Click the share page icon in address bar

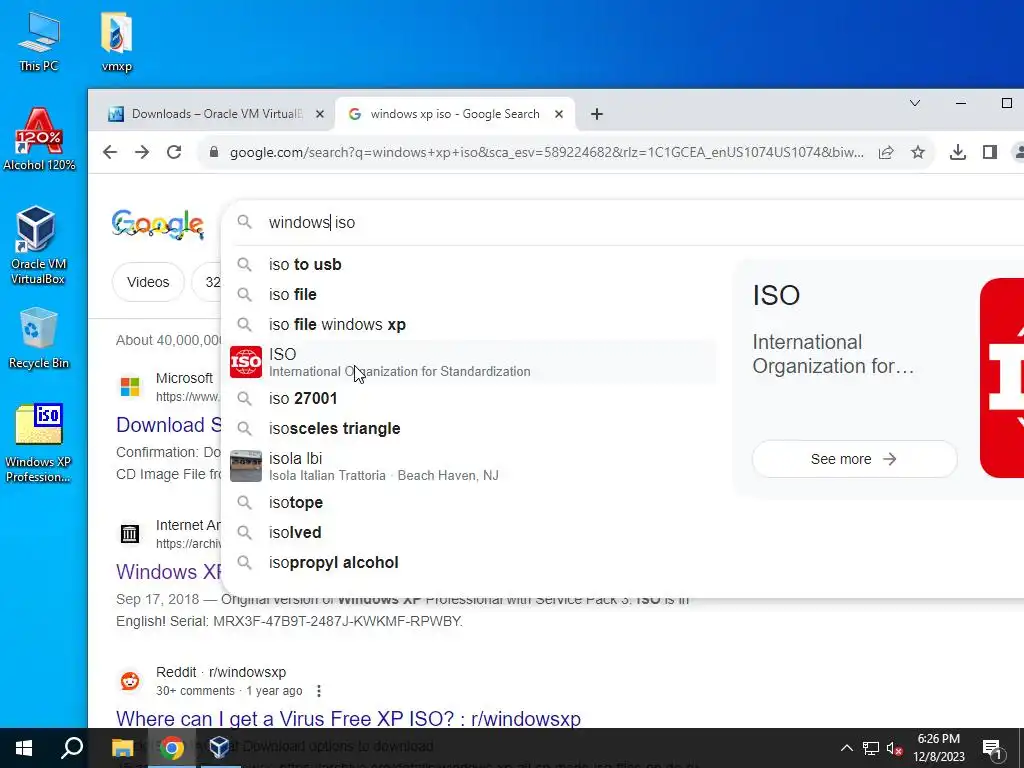pyautogui.click(x=886, y=152)
